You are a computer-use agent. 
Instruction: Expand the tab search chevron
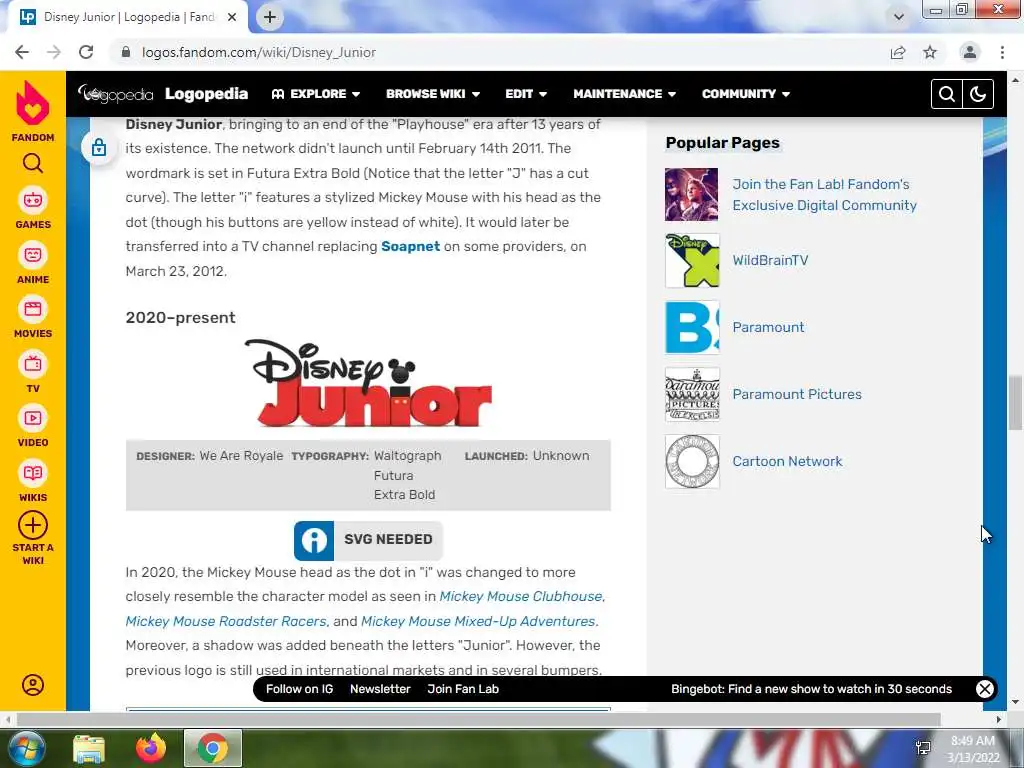[899, 17]
